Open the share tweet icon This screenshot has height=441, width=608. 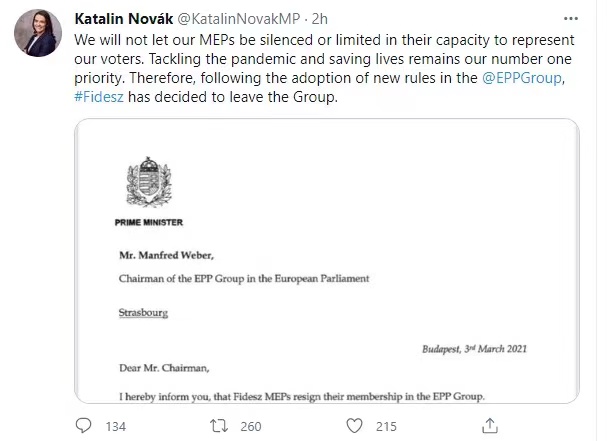pyautogui.click(x=490, y=426)
